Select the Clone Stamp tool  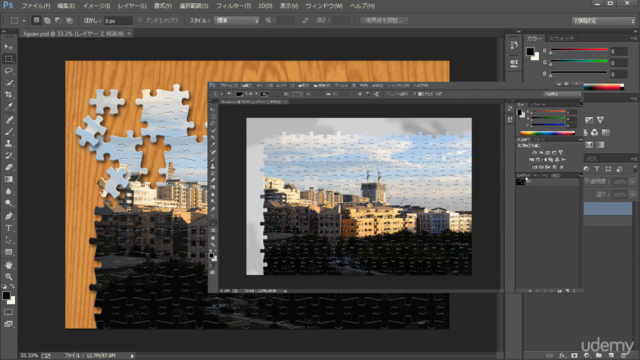[x=9, y=144]
